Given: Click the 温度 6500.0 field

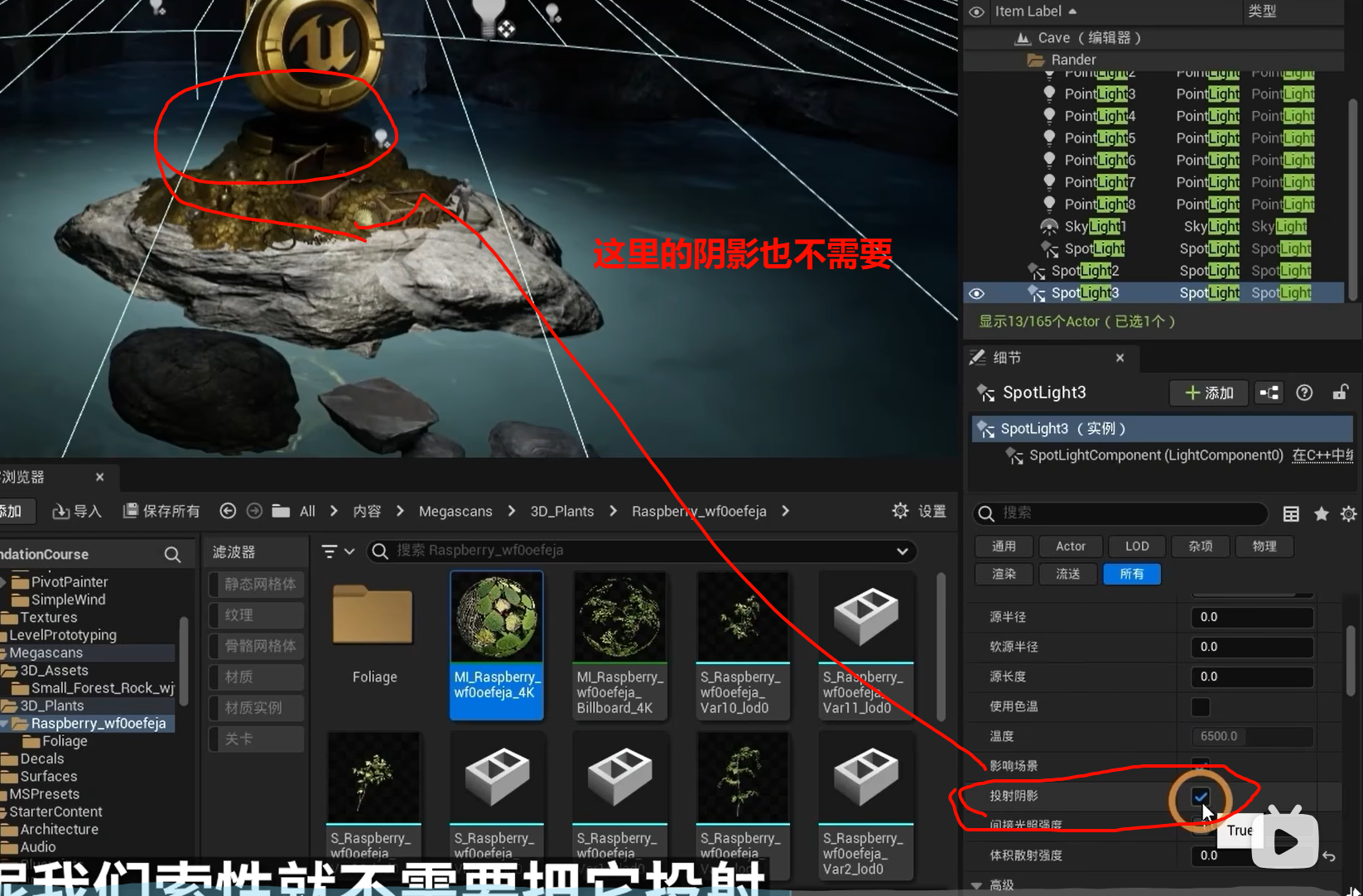Looking at the screenshot, I should click(x=1252, y=736).
